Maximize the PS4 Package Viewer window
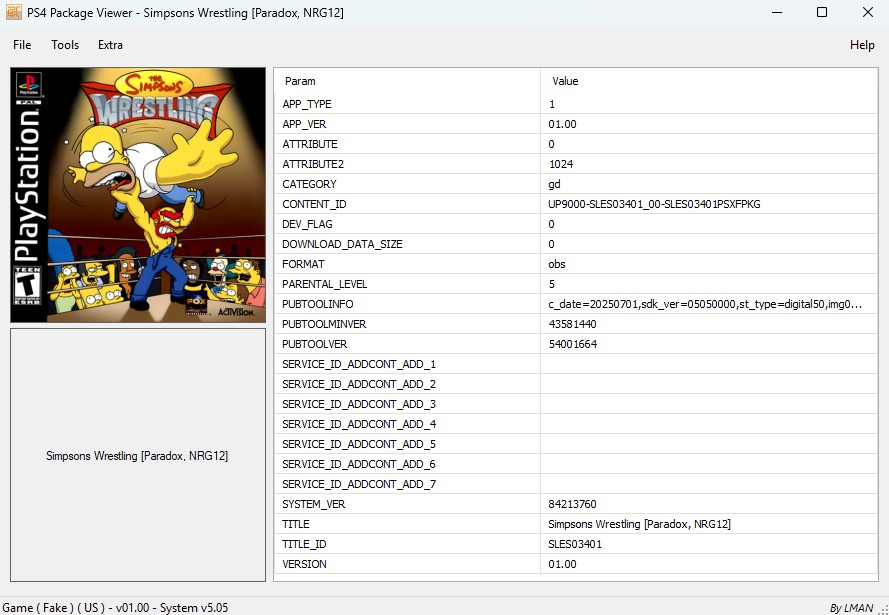 pos(822,12)
